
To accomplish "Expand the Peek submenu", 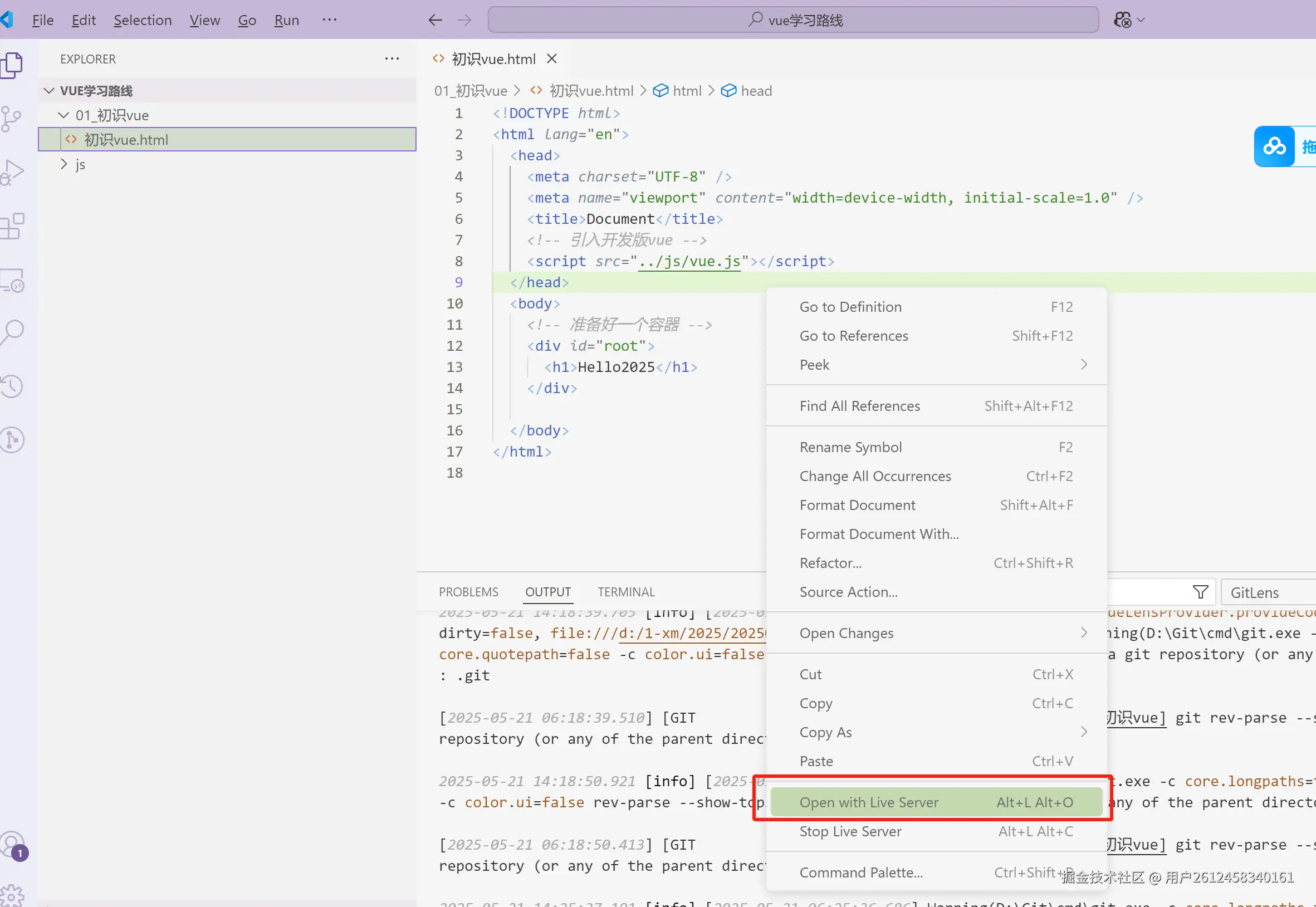I will pyautogui.click(x=936, y=365).
